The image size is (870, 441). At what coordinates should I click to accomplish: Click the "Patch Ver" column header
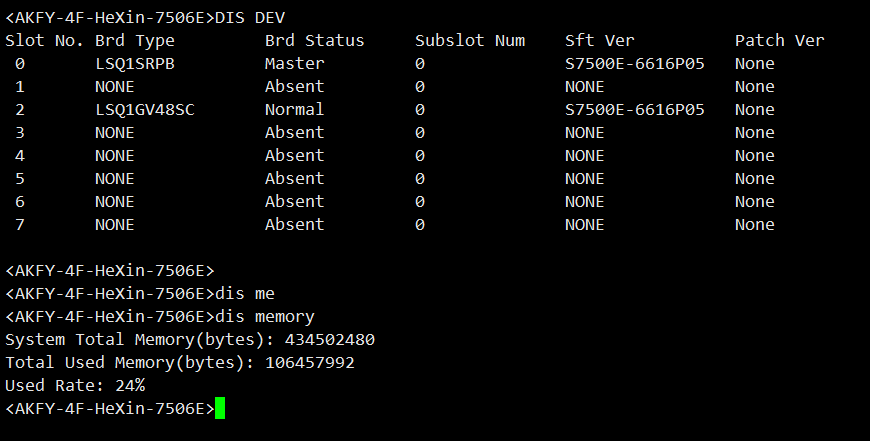click(780, 41)
